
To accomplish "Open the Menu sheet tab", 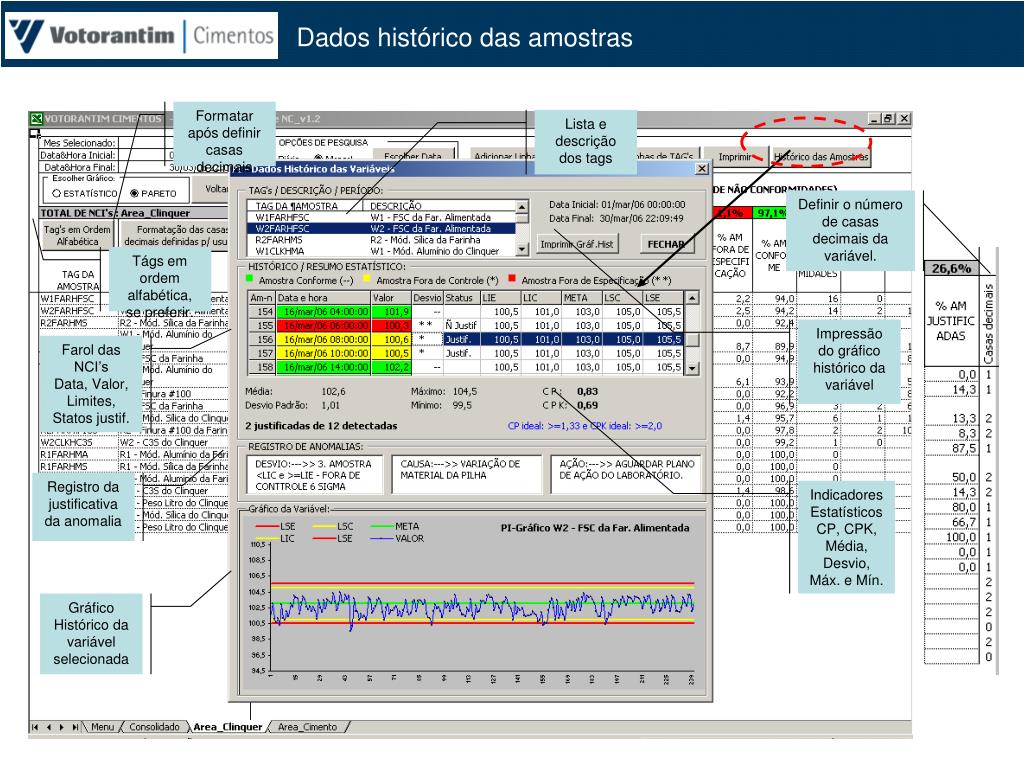I will tap(102, 727).
